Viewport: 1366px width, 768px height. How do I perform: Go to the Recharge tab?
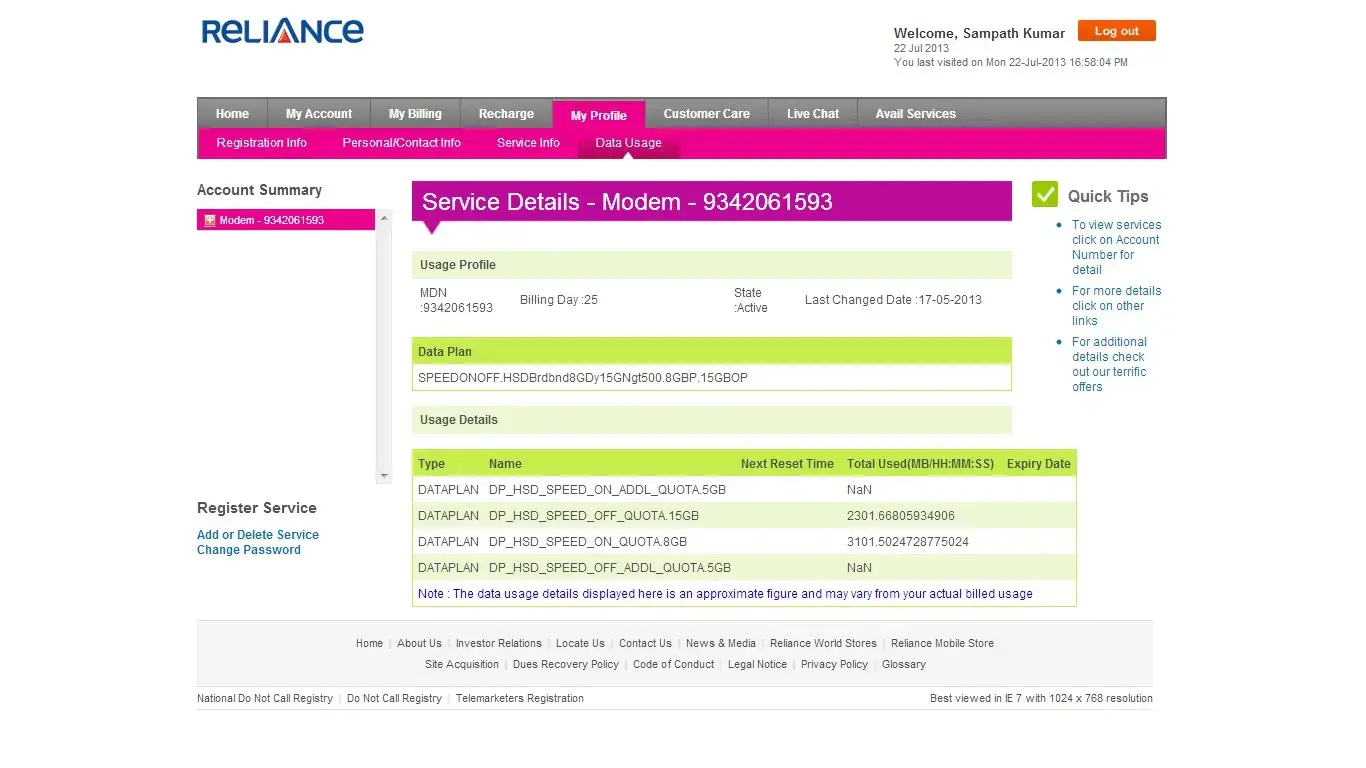pyautogui.click(x=506, y=114)
